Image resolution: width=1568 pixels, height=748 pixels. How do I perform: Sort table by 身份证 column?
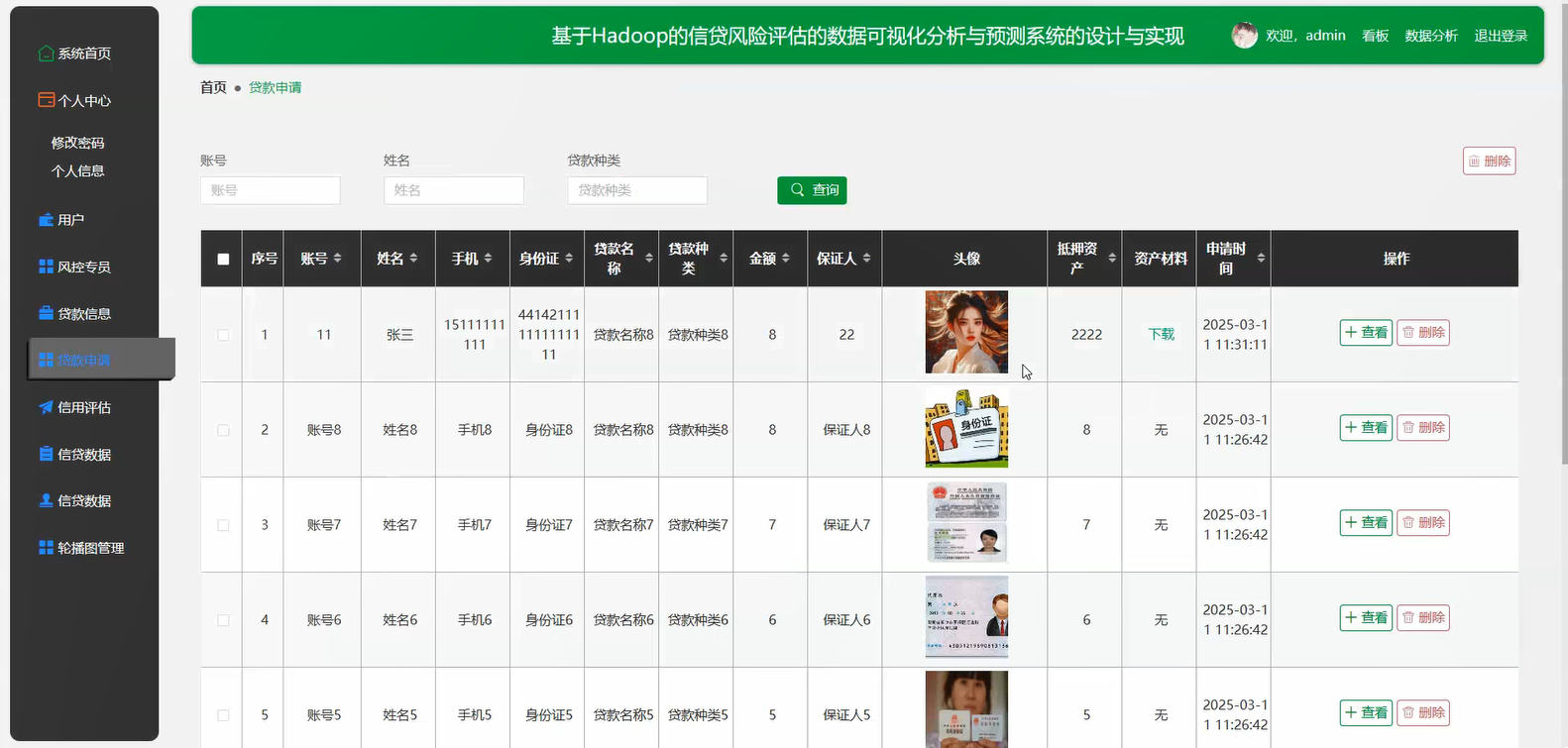(569, 258)
